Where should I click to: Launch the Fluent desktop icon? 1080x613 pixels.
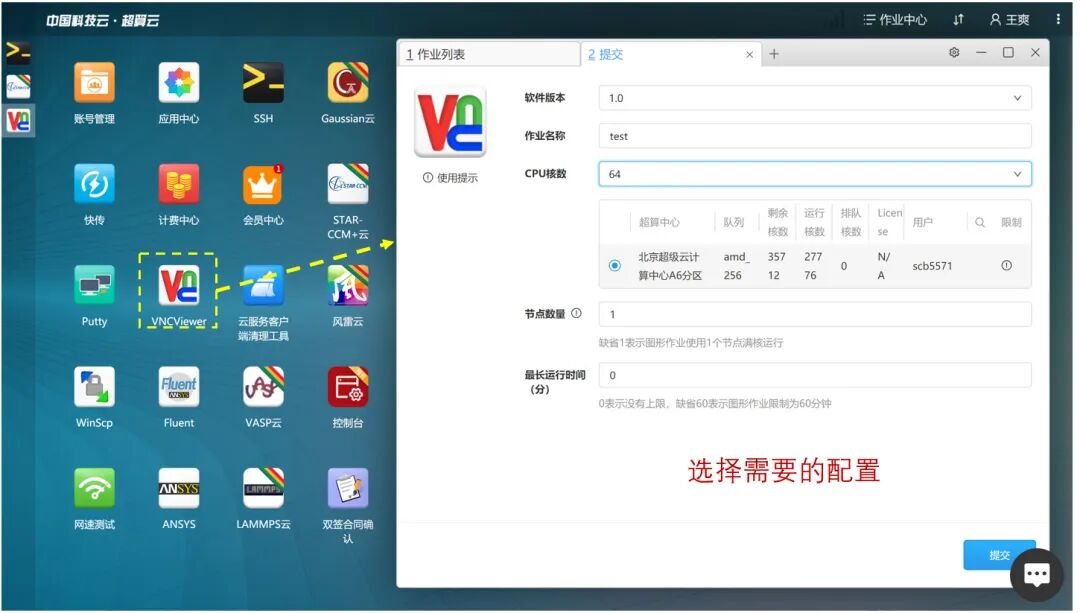pos(178,386)
